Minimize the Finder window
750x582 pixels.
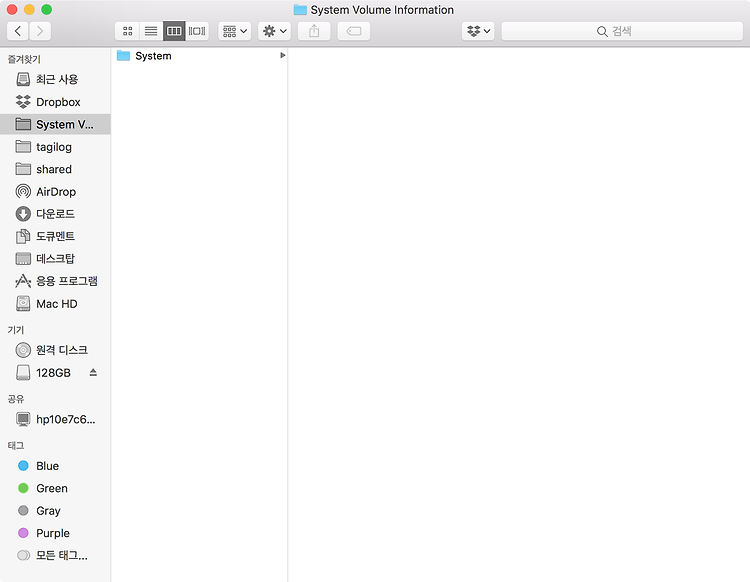click(x=29, y=10)
